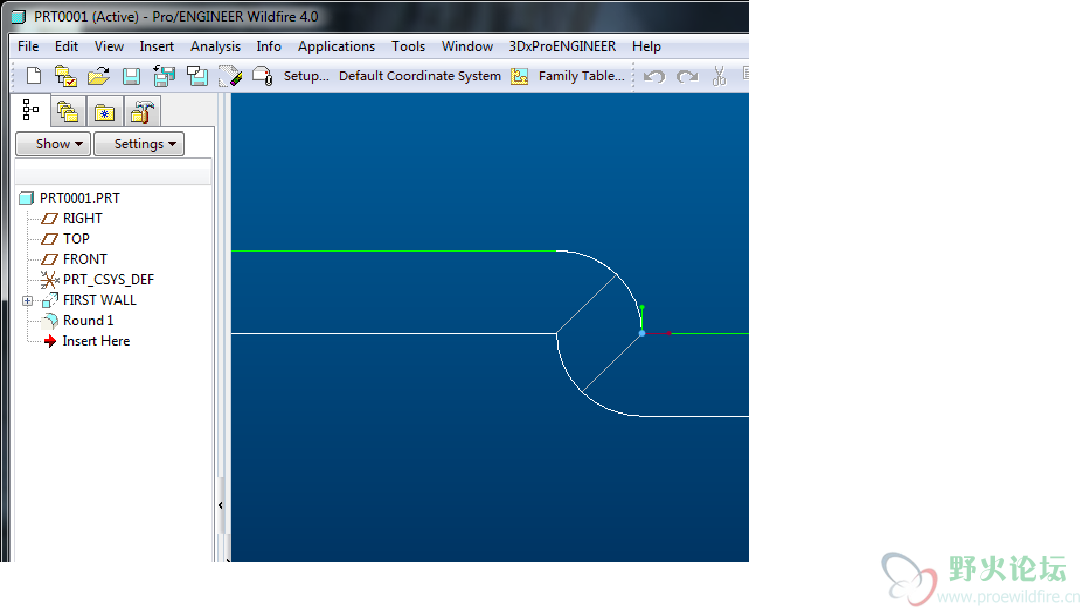The height and width of the screenshot is (615, 1090).
Task: Select the PRT_CSYS_DEF coordinate system
Action: pyautogui.click(x=108, y=280)
